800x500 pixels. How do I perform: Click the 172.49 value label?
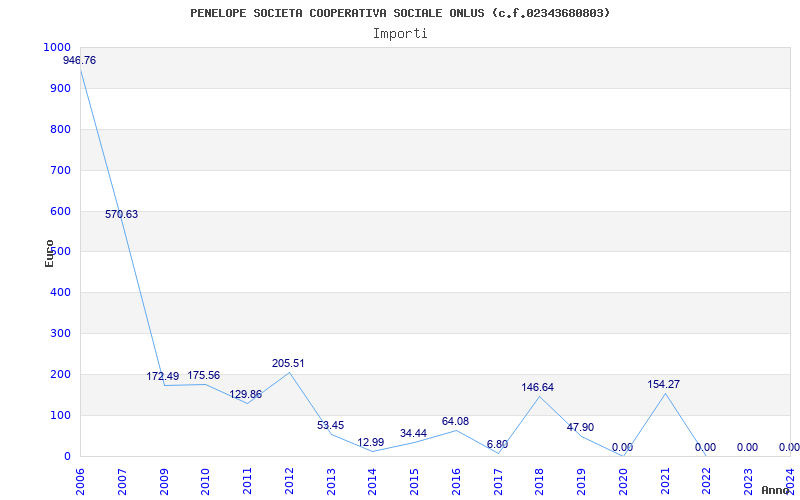(x=163, y=377)
